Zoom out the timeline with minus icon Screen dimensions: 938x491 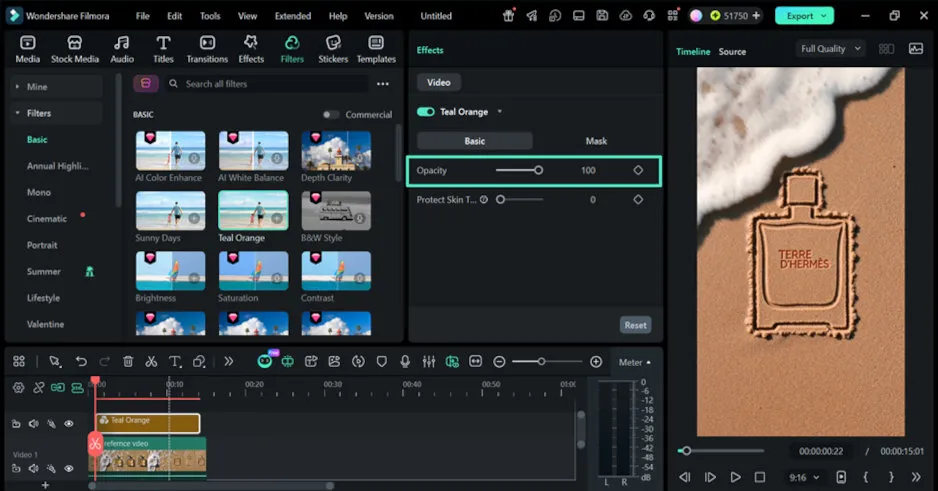pyautogui.click(x=500, y=362)
